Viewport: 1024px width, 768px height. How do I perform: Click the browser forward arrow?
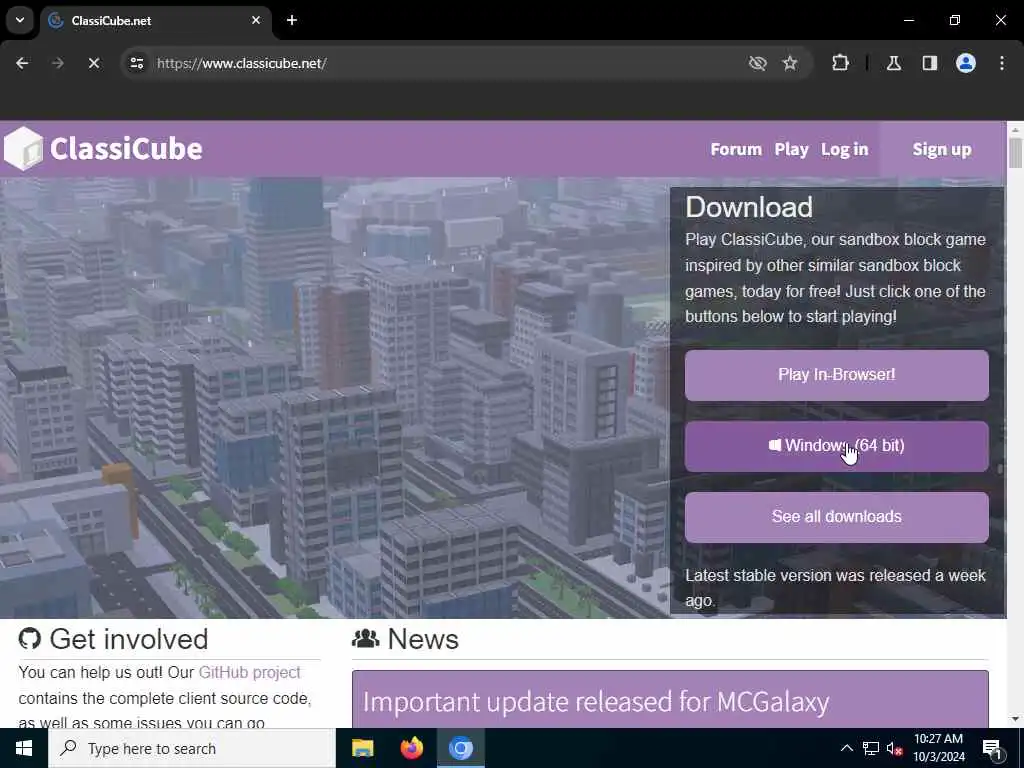click(57, 63)
